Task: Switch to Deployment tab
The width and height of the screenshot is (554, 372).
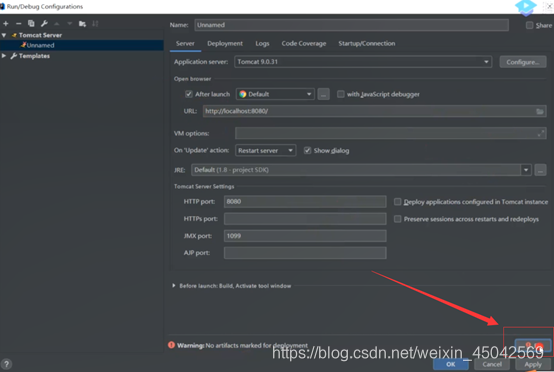Action: click(225, 43)
